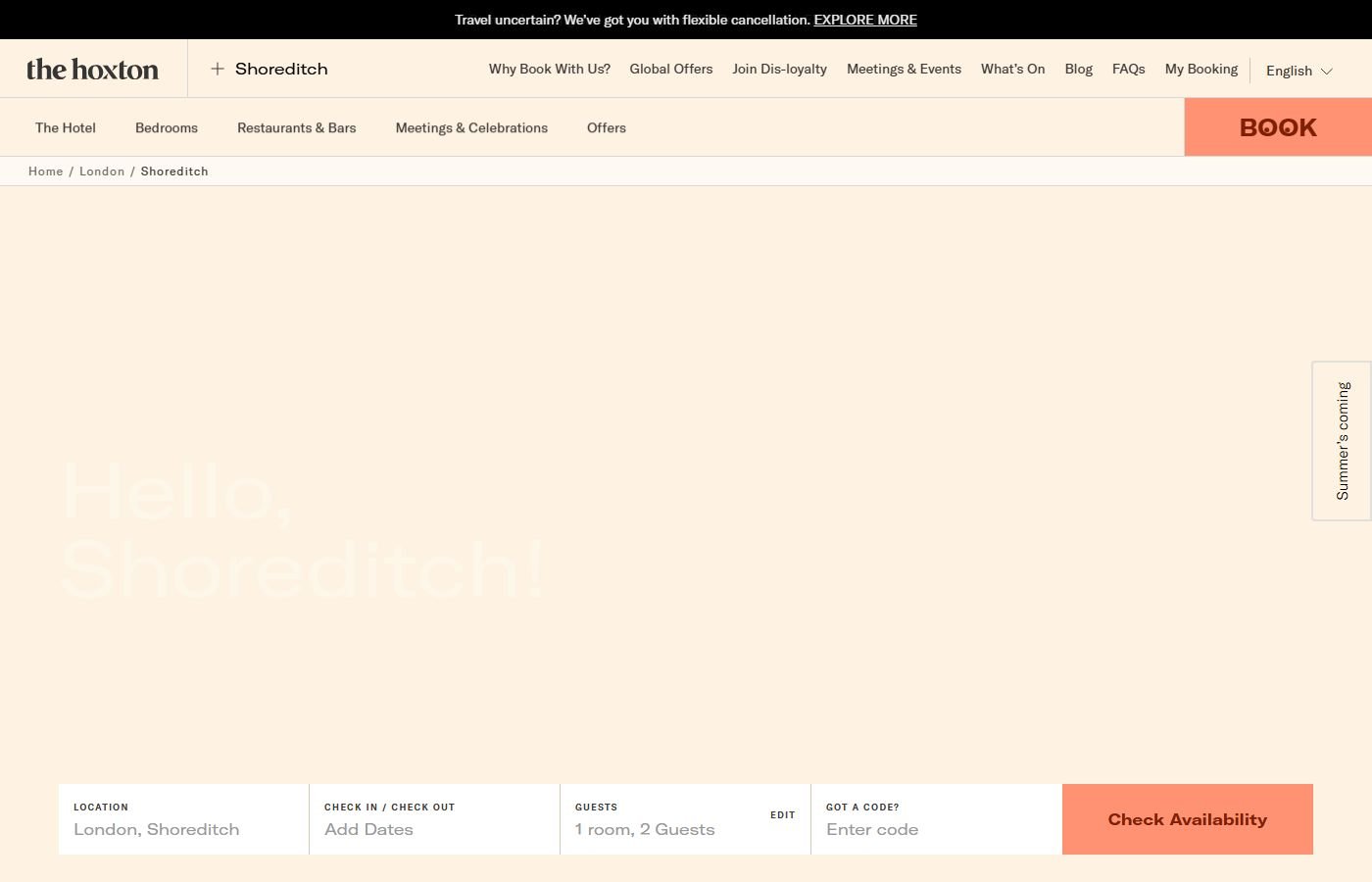The height and width of the screenshot is (882, 1372).
Task: Select the Offers menu item
Action: (x=607, y=127)
